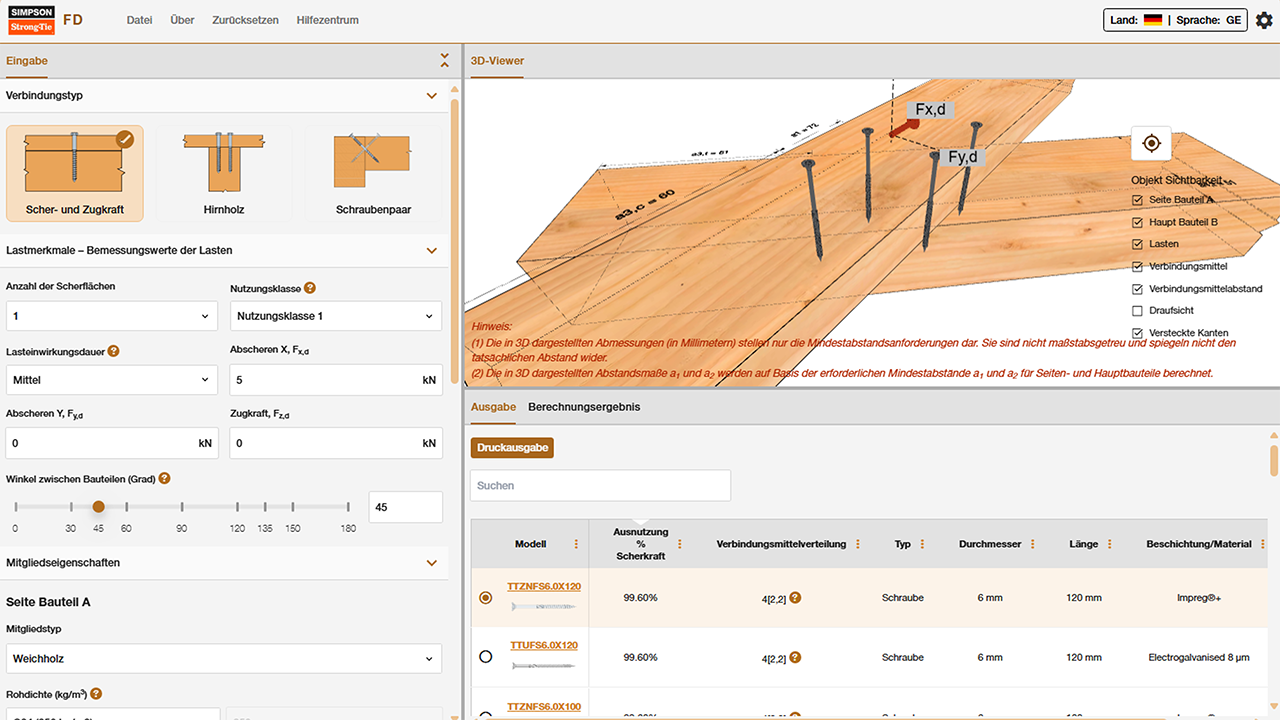Enable the Draufsicht visibility checkbox
Viewport: 1280px width, 720px height.
click(1136, 310)
